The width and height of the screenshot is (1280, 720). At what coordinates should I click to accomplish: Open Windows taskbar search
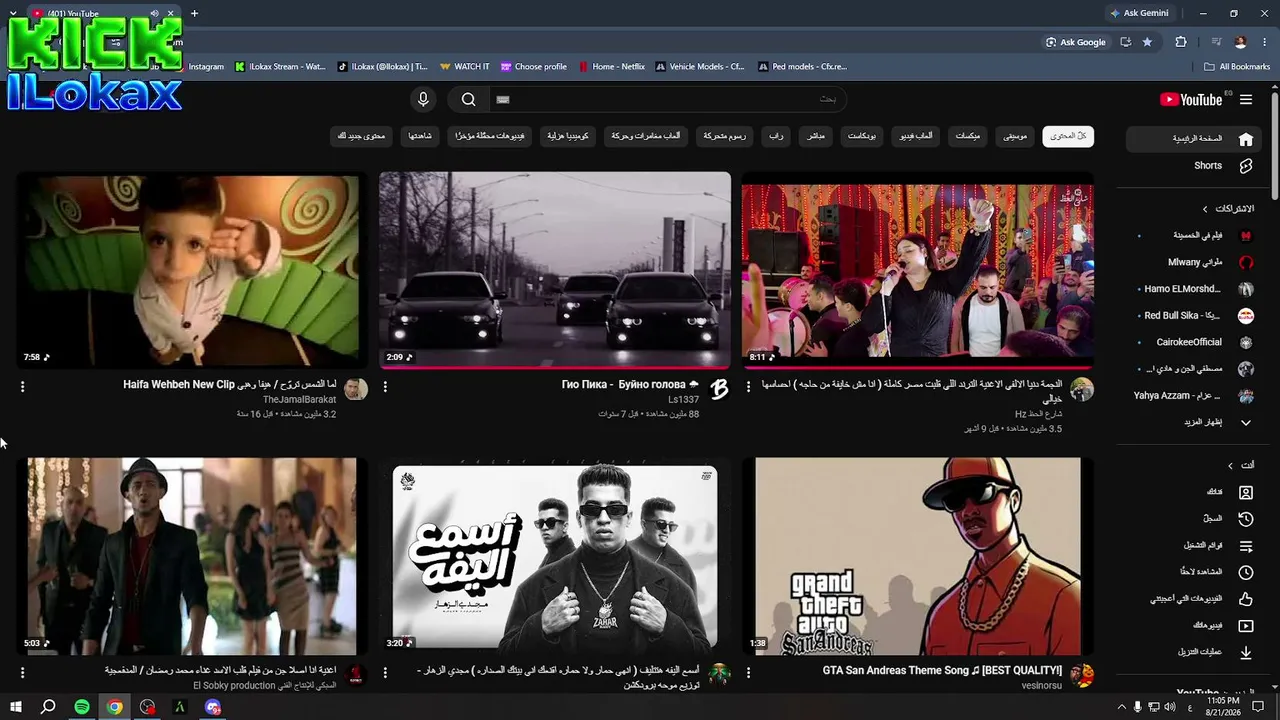48,707
